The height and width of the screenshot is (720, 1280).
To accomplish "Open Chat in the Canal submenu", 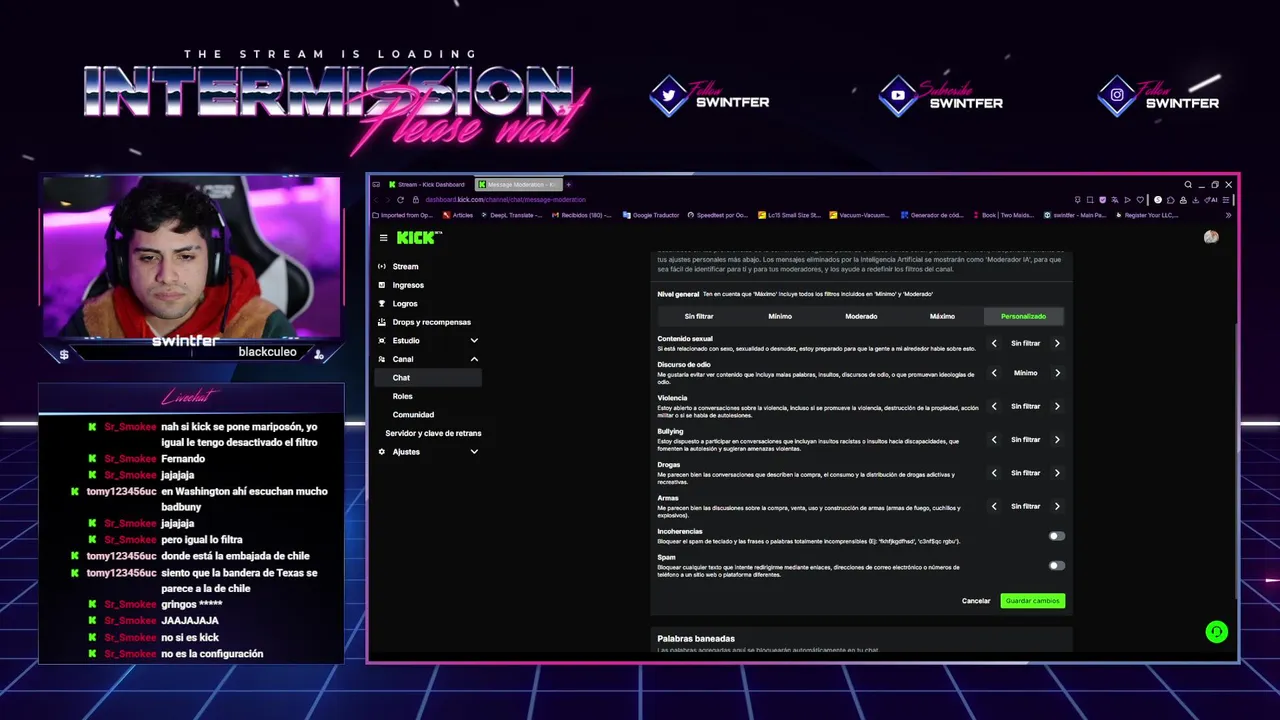I will (x=428, y=378).
